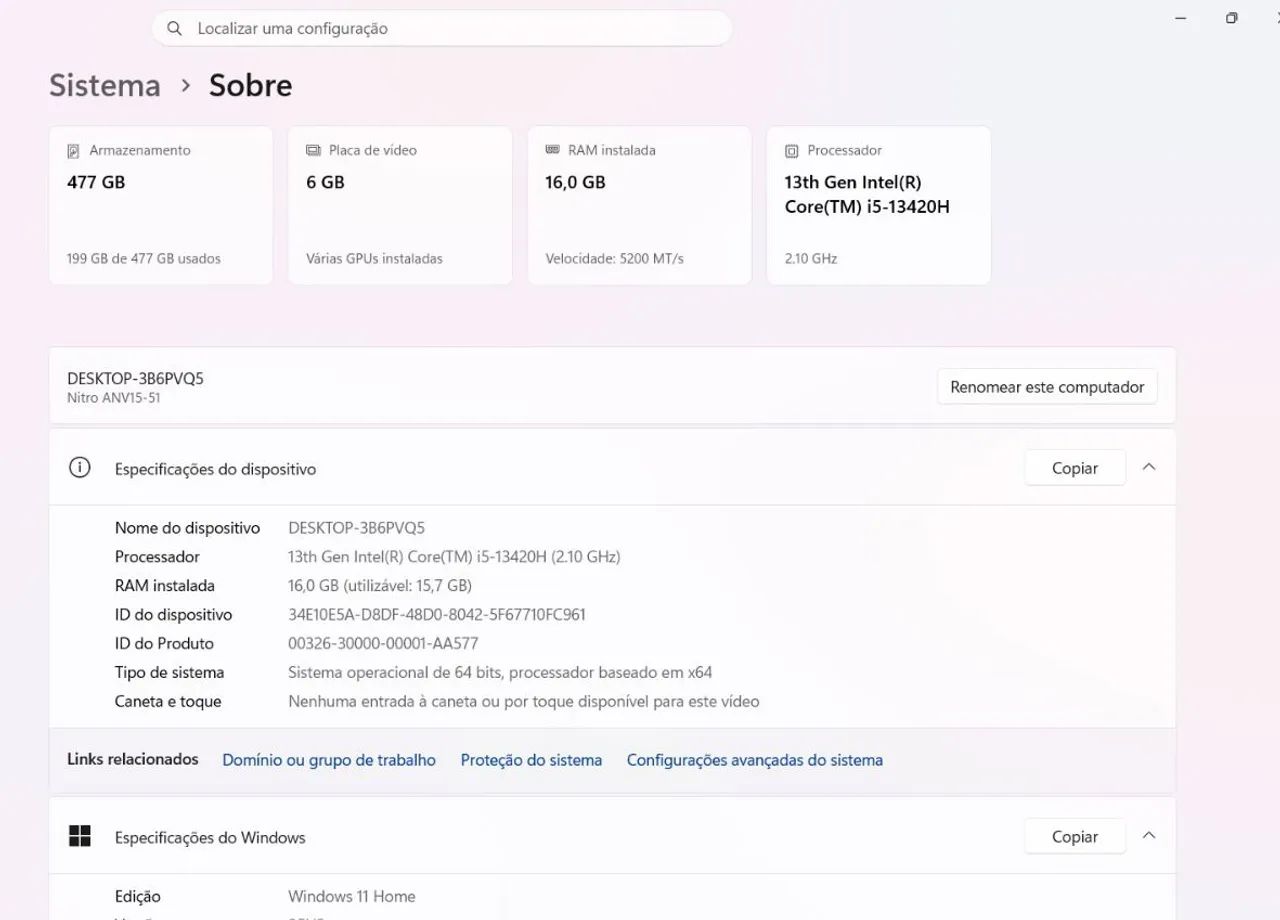Image resolution: width=1280 pixels, height=920 pixels.
Task: Go back to Sistema in breadcrumb
Action: coord(105,86)
